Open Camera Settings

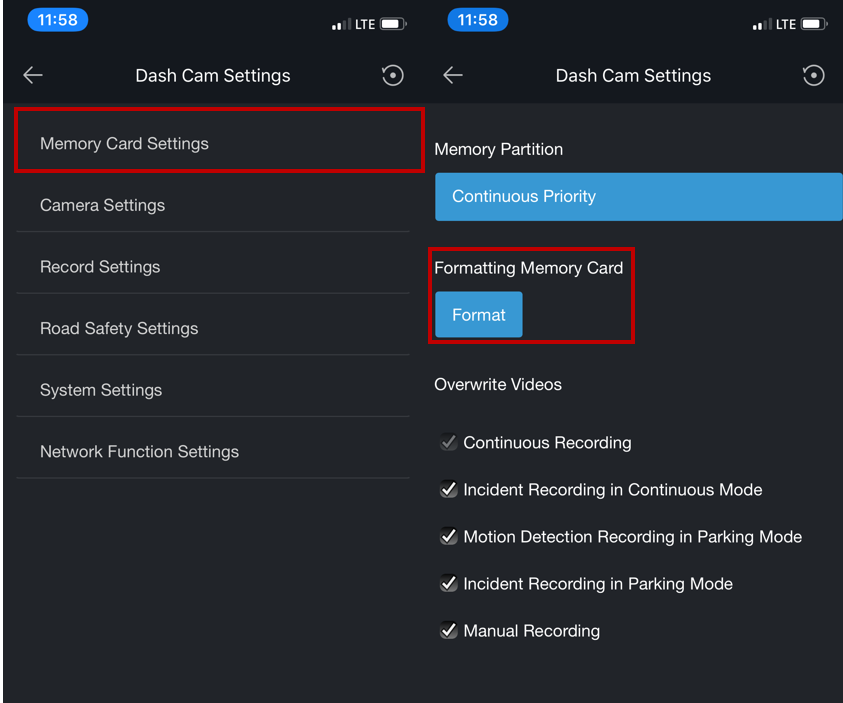pyautogui.click(x=213, y=205)
